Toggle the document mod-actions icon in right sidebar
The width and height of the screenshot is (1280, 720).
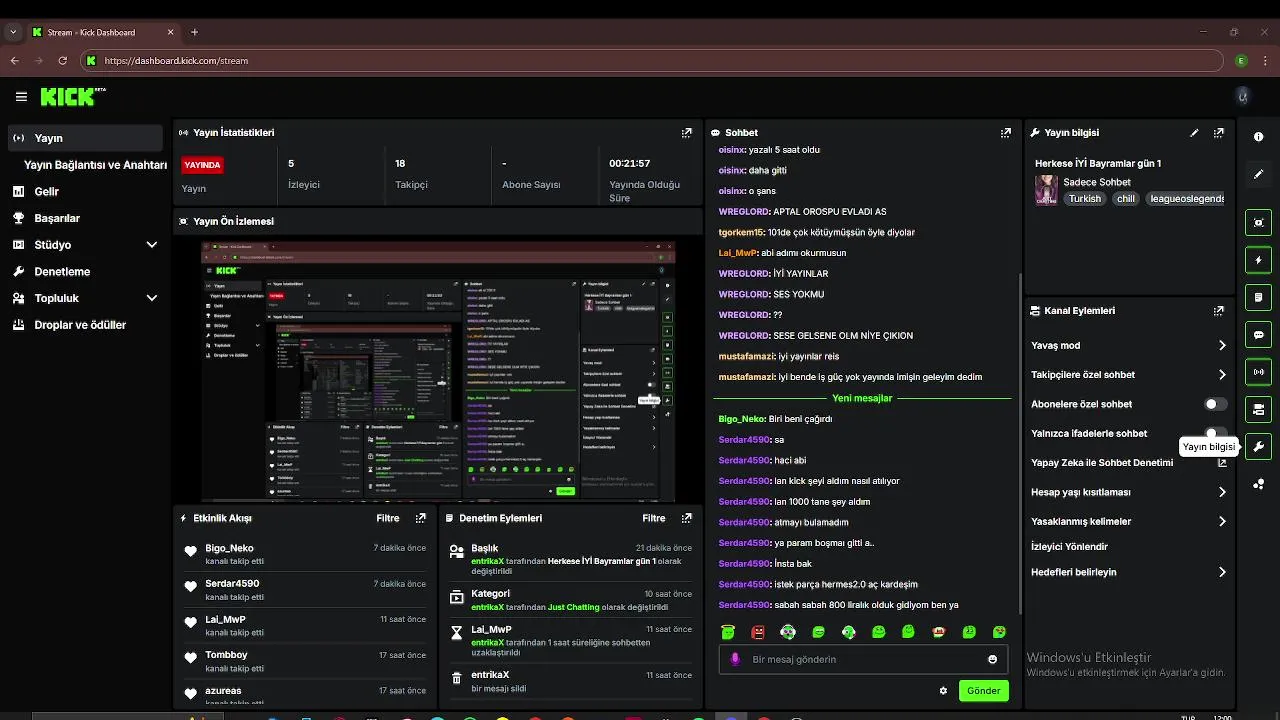(x=1258, y=297)
